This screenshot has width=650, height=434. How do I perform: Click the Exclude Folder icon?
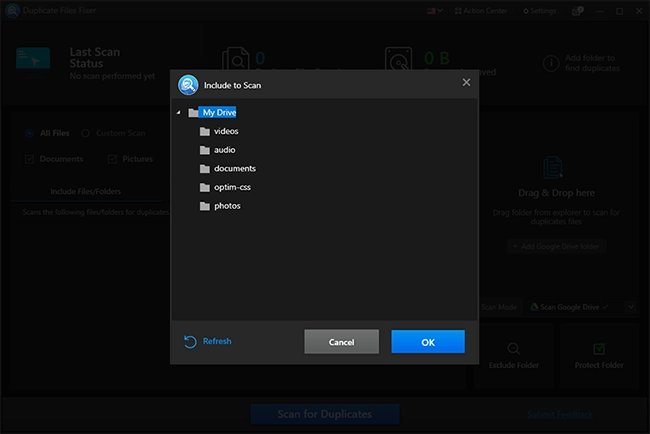coord(514,349)
